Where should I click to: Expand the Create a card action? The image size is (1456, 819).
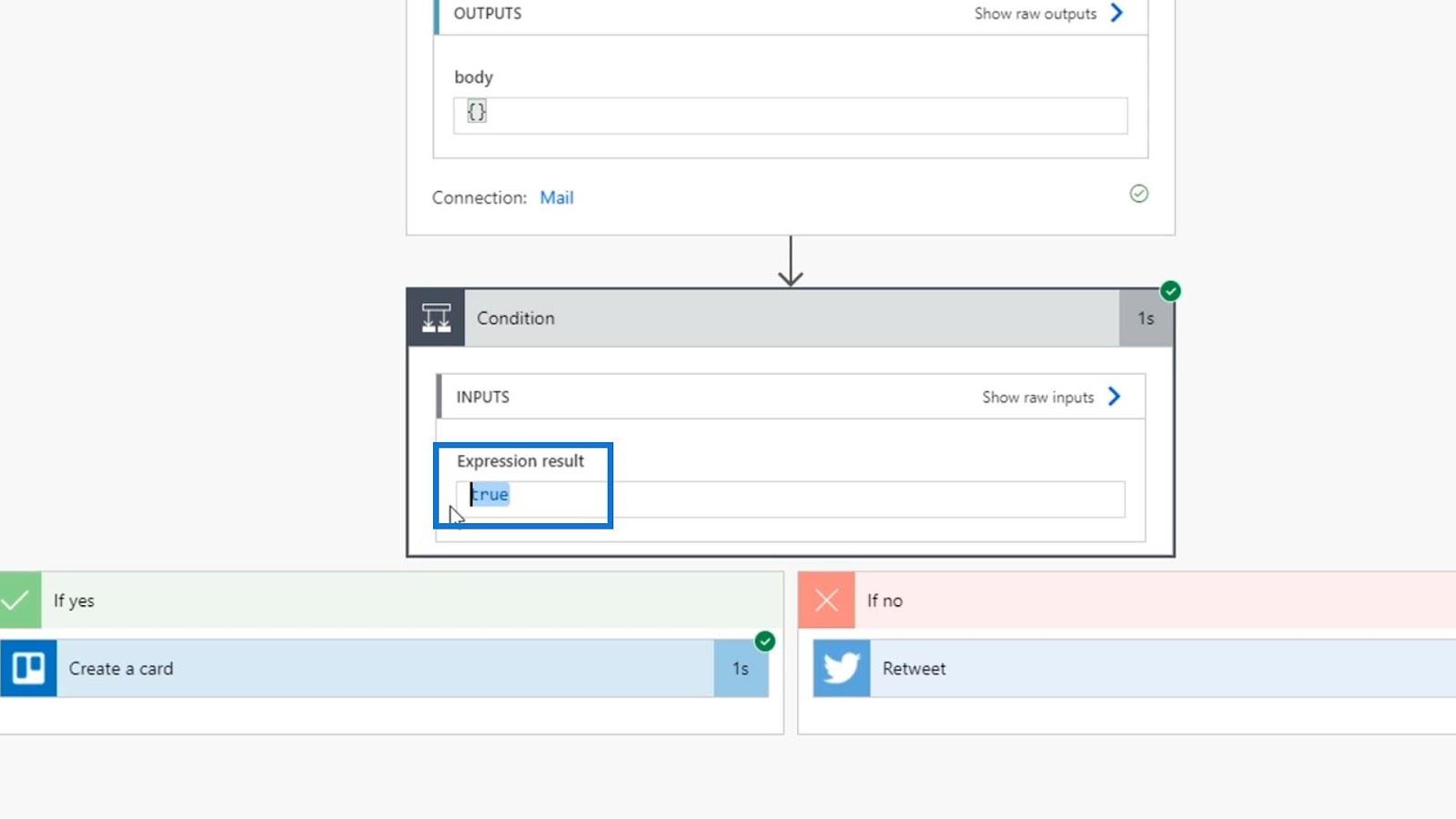pos(384,668)
